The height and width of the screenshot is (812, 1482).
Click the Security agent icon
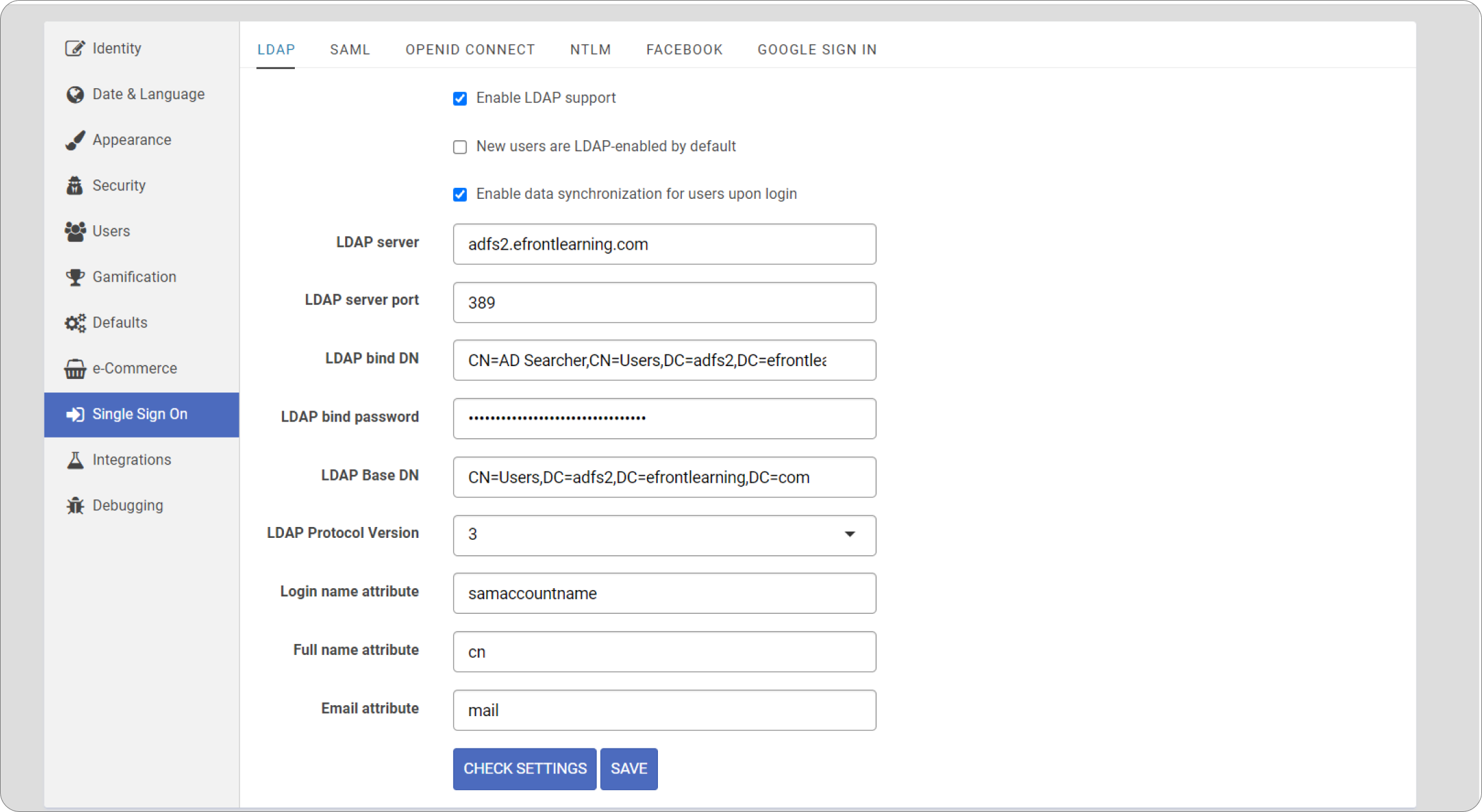tap(75, 186)
